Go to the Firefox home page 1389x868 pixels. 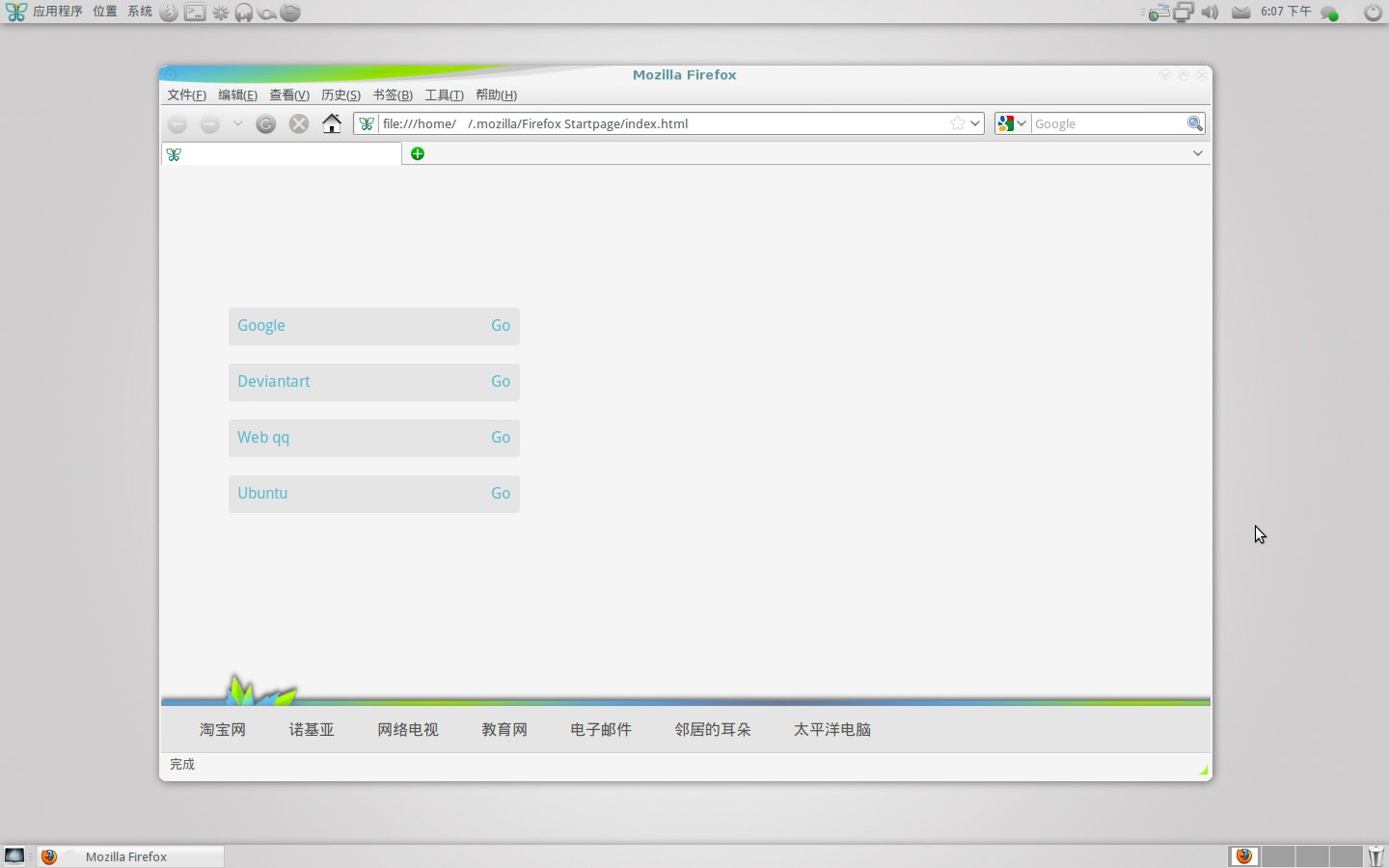point(332,123)
